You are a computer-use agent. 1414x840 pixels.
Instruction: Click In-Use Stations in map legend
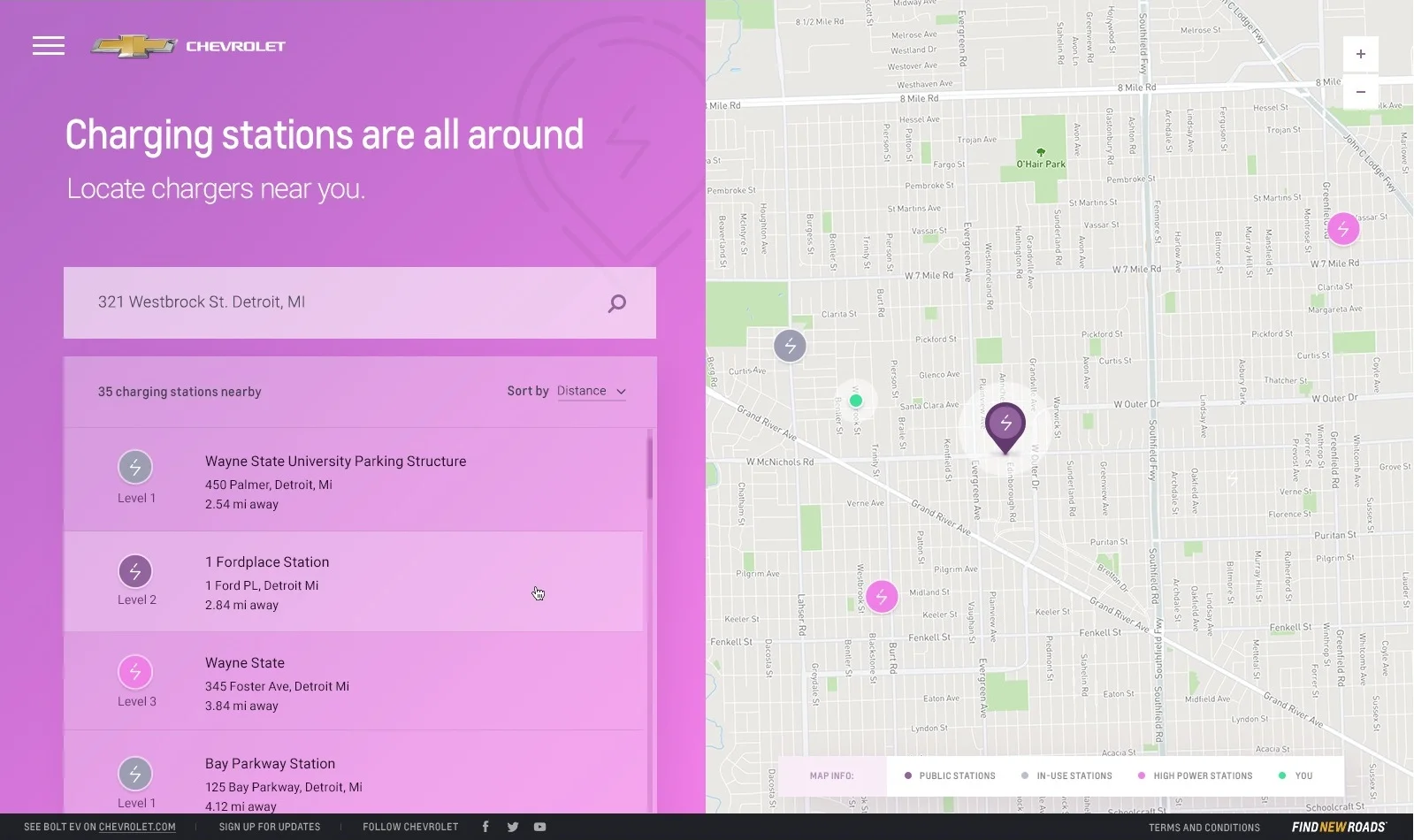tap(1066, 775)
